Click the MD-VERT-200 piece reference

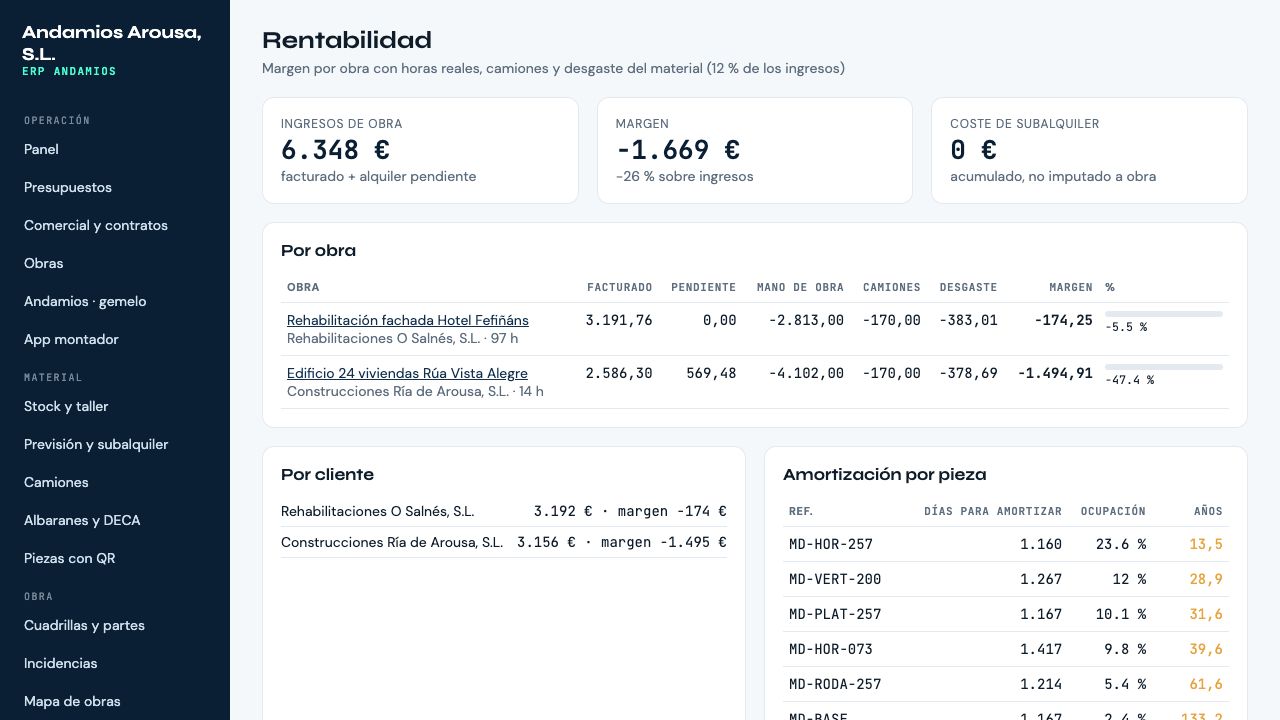click(x=835, y=579)
